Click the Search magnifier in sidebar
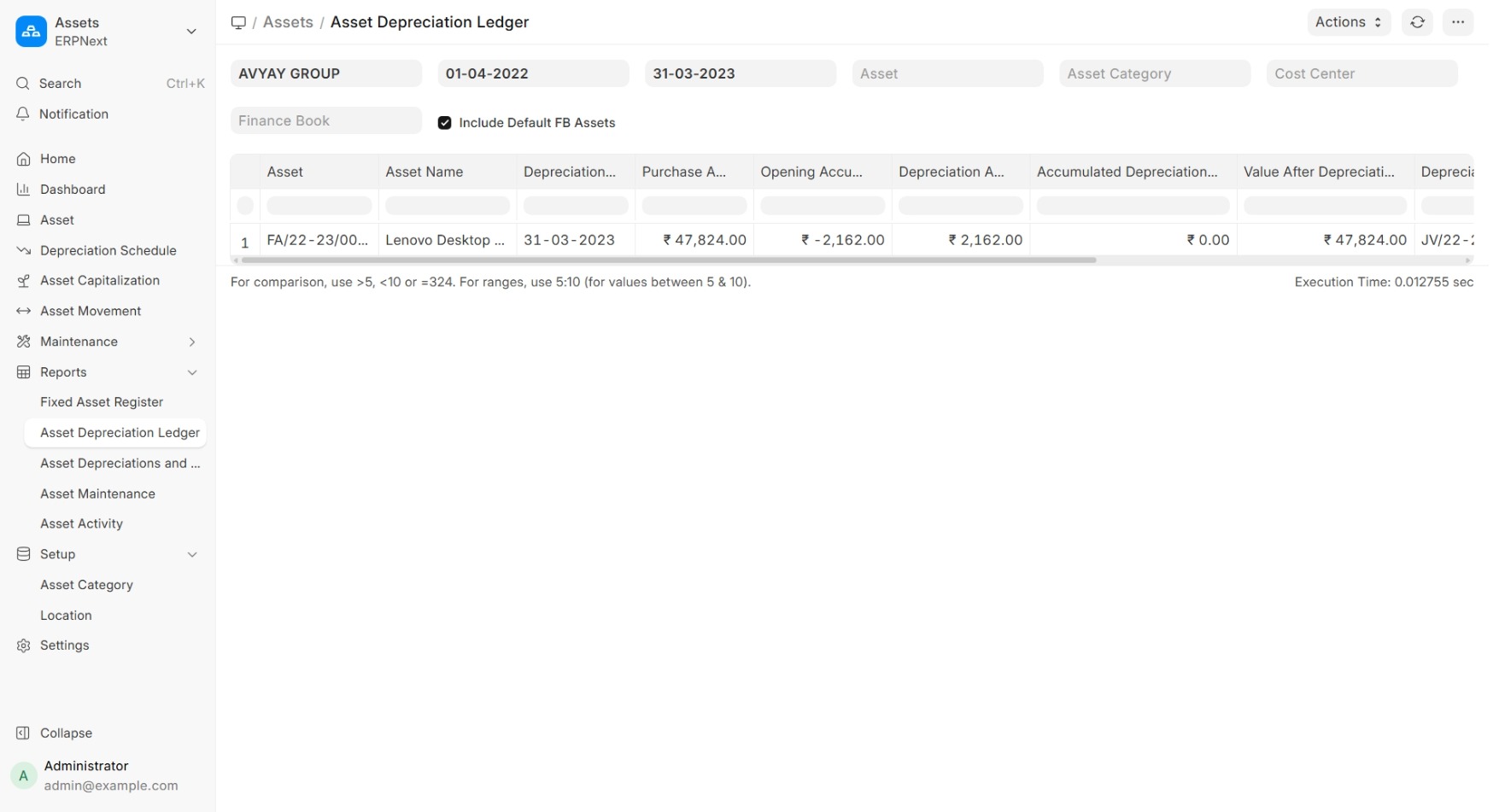 [23, 84]
